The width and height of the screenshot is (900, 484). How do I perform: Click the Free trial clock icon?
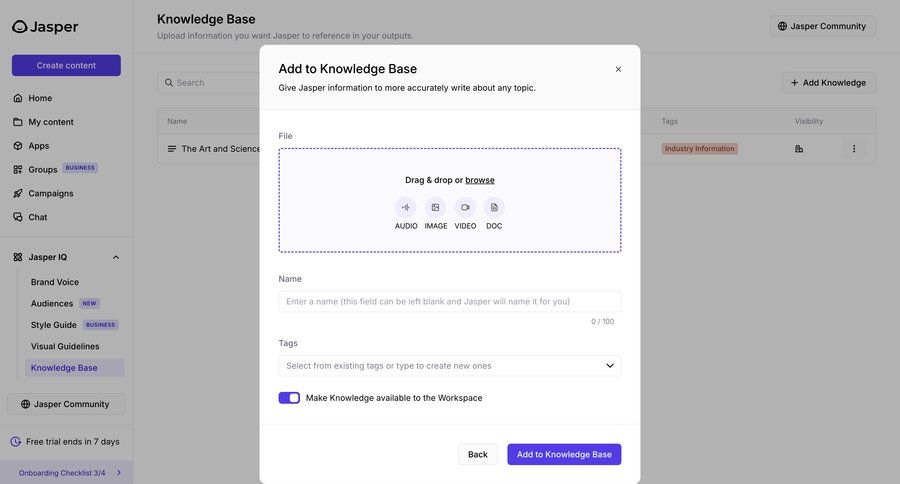click(16, 442)
